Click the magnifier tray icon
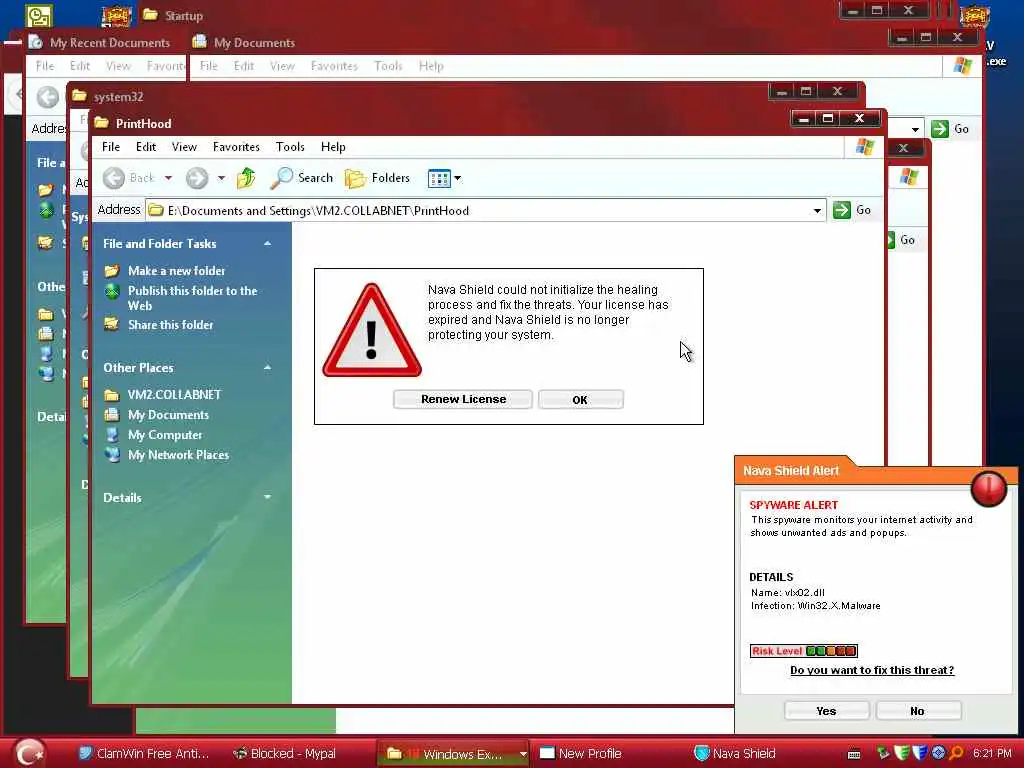The width and height of the screenshot is (1024, 768). tap(956, 753)
